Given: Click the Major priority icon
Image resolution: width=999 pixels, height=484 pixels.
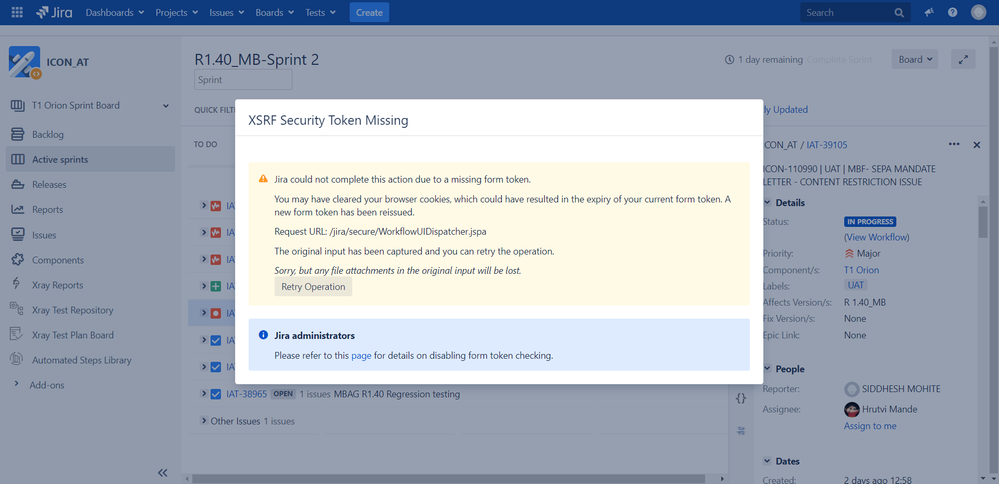Looking at the screenshot, I should (849, 253).
